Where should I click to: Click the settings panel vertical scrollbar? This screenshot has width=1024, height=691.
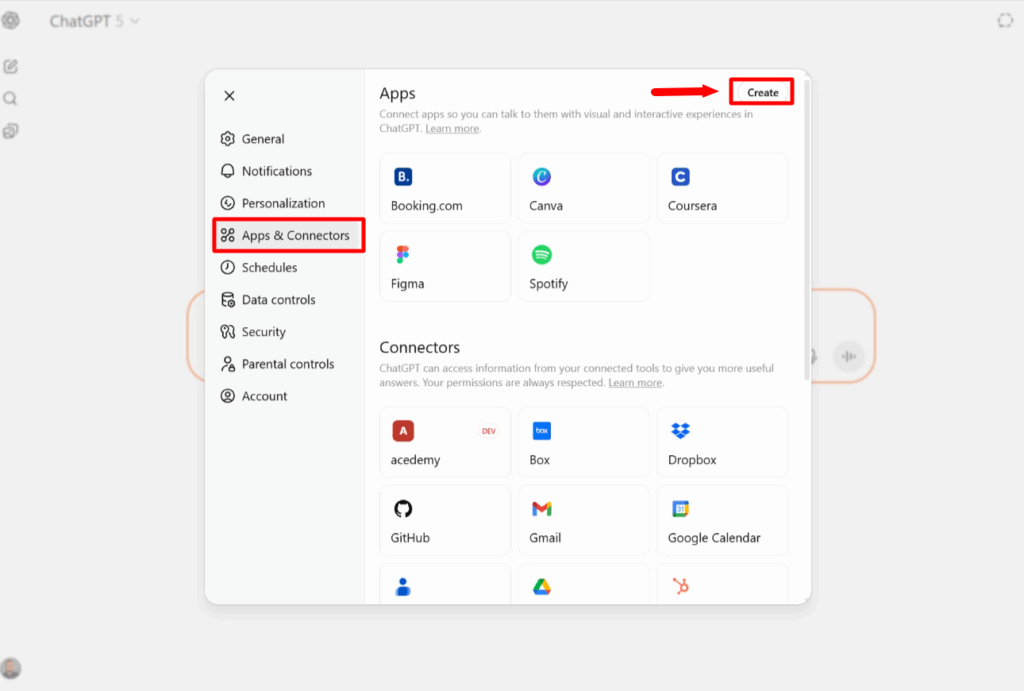[x=806, y=230]
